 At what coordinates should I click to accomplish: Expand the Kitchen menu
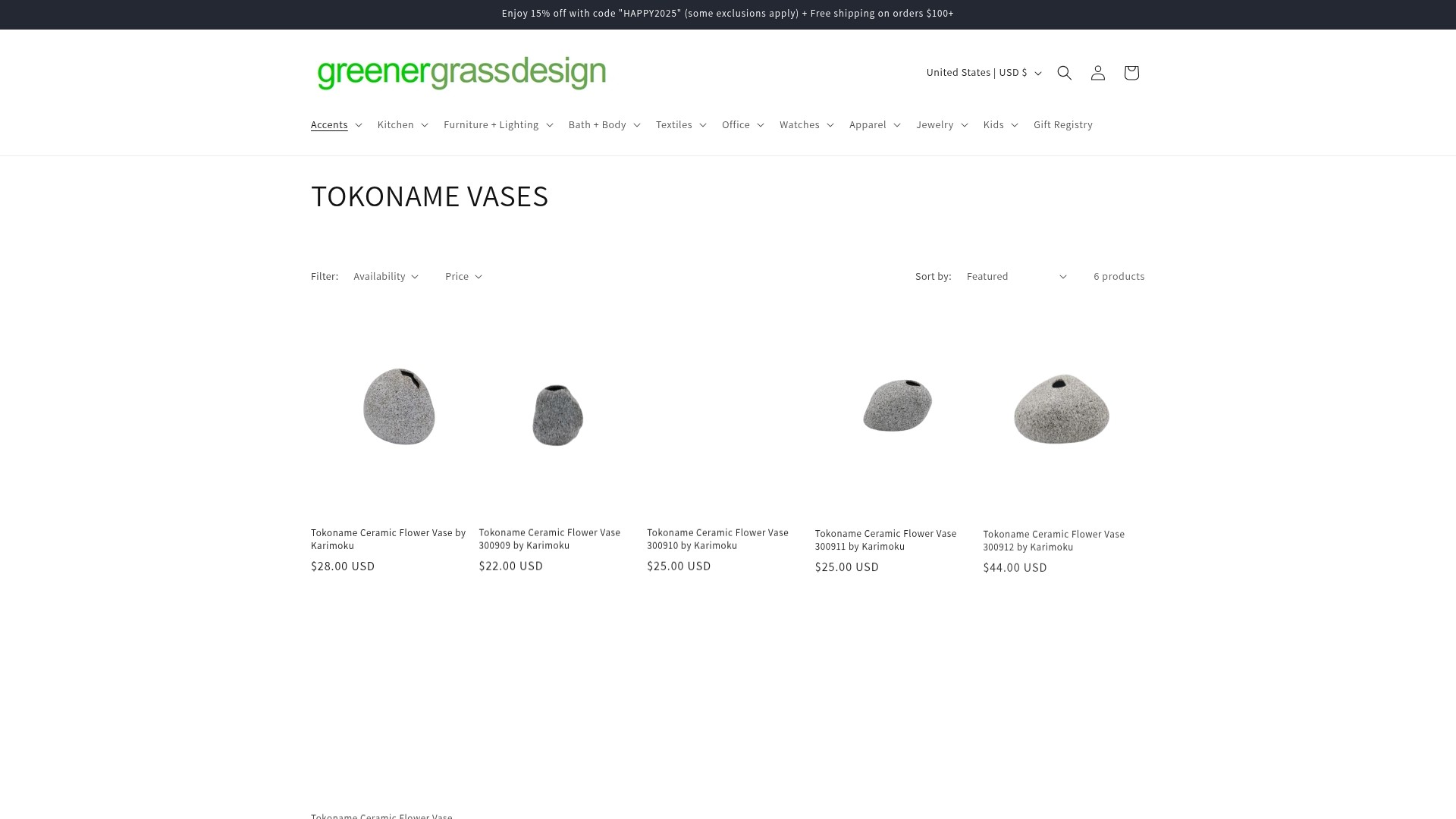(403, 124)
